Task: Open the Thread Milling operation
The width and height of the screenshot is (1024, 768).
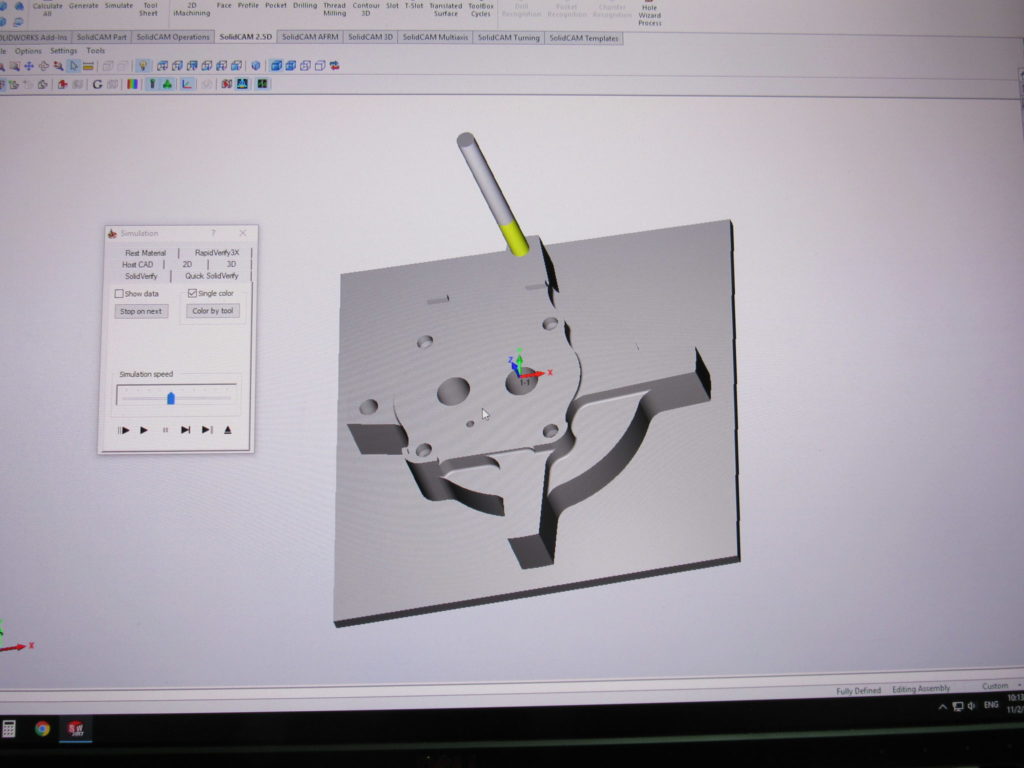Action: click(x=335, y=10)
